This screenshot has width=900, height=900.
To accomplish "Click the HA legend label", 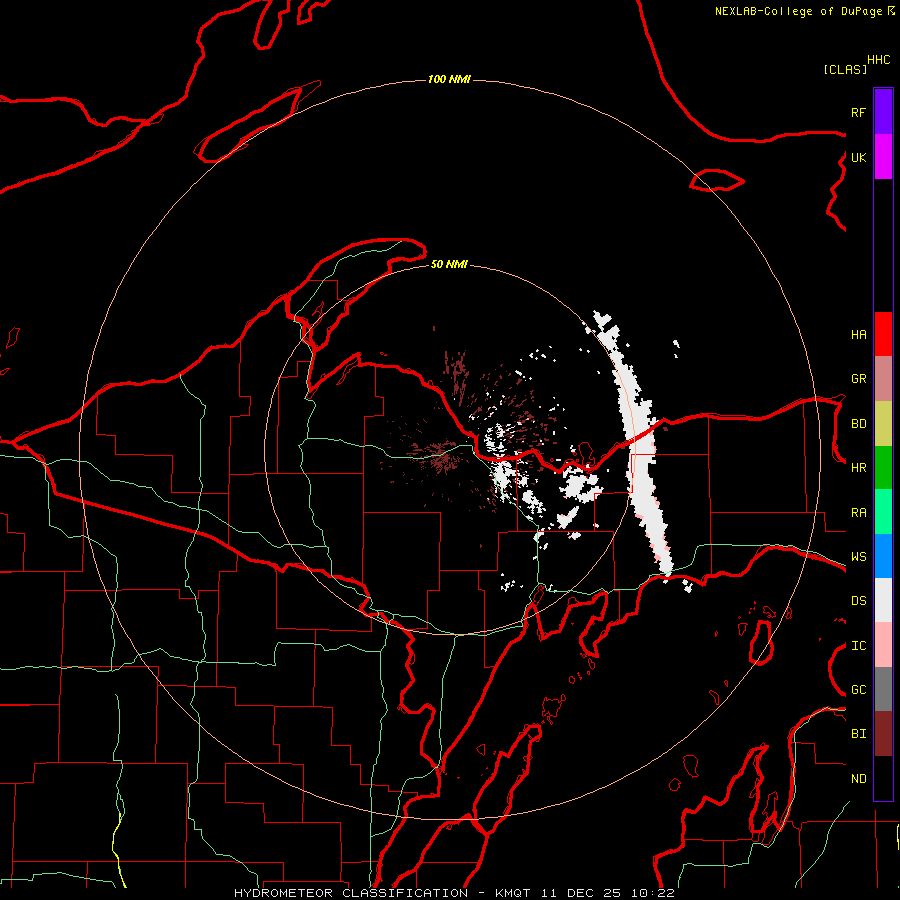I will click(x=858, y=335).
